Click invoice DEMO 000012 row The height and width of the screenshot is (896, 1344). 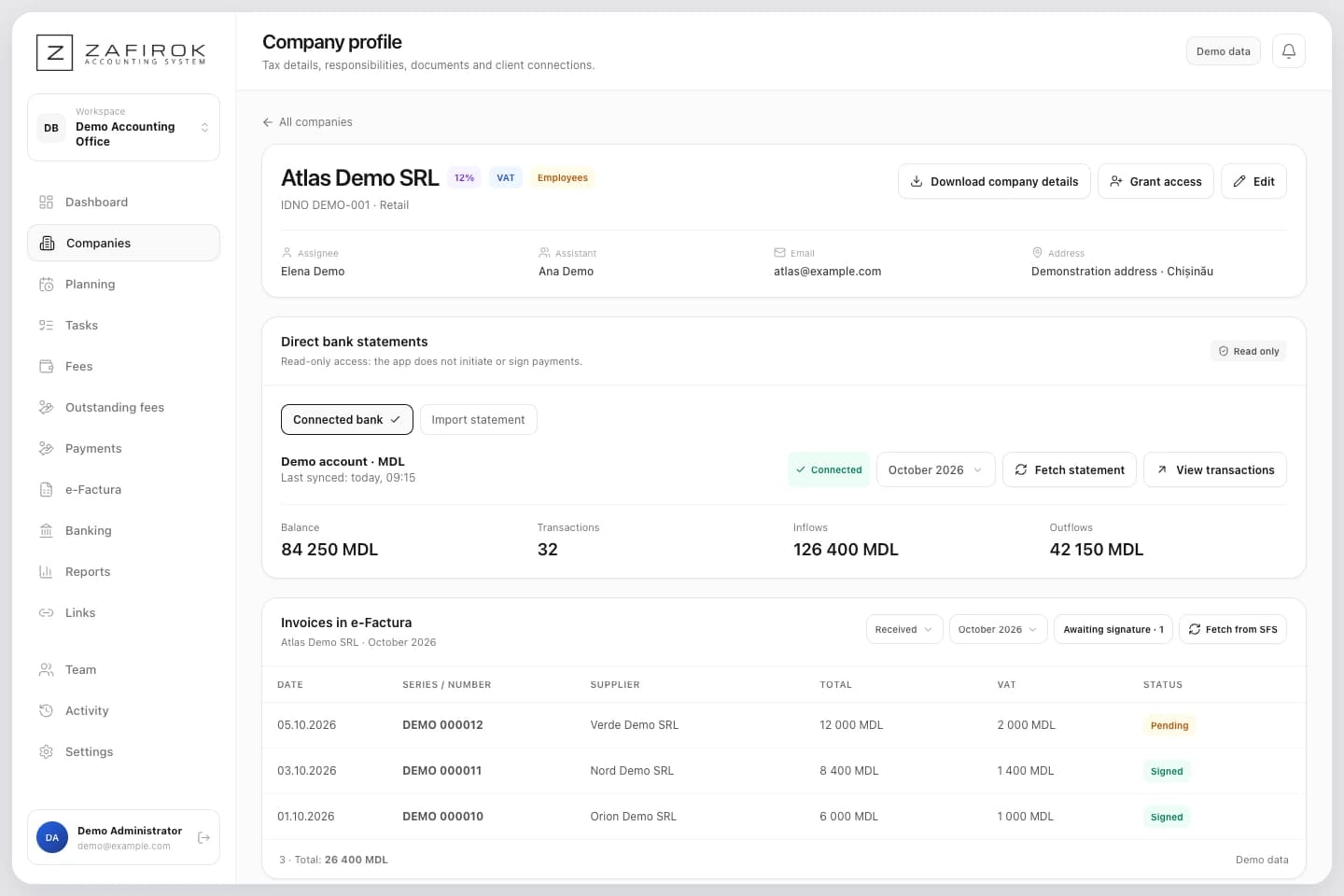pyautogui.click(x=783, y=725)
